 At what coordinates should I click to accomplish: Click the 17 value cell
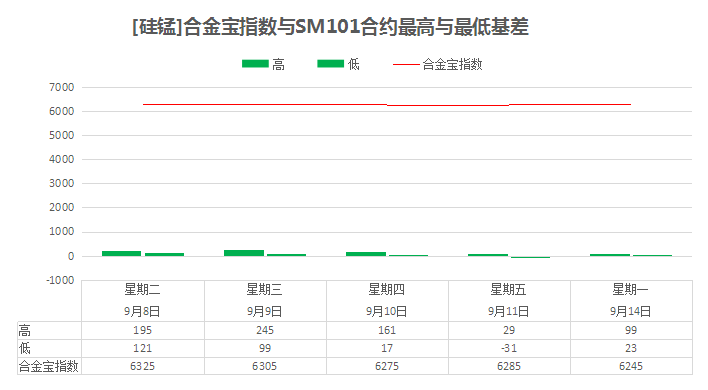387,348
